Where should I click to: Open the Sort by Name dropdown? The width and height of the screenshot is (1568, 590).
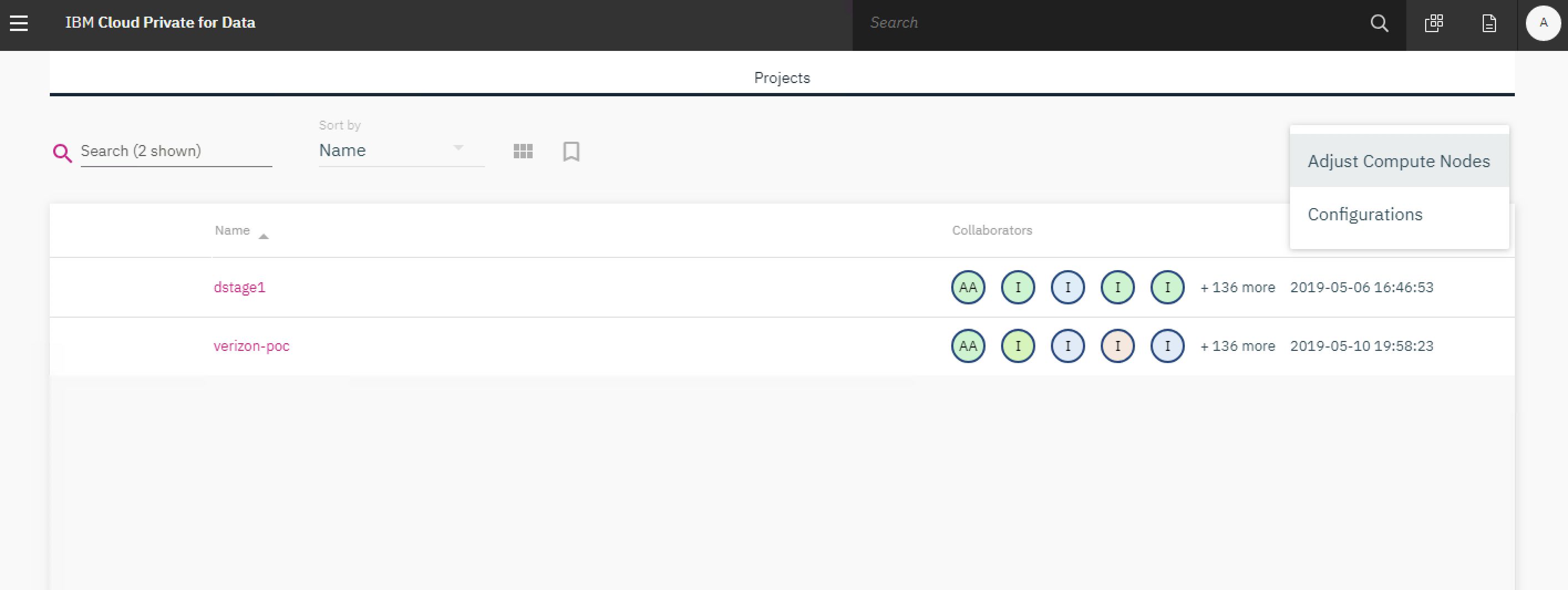coord(401,150)
